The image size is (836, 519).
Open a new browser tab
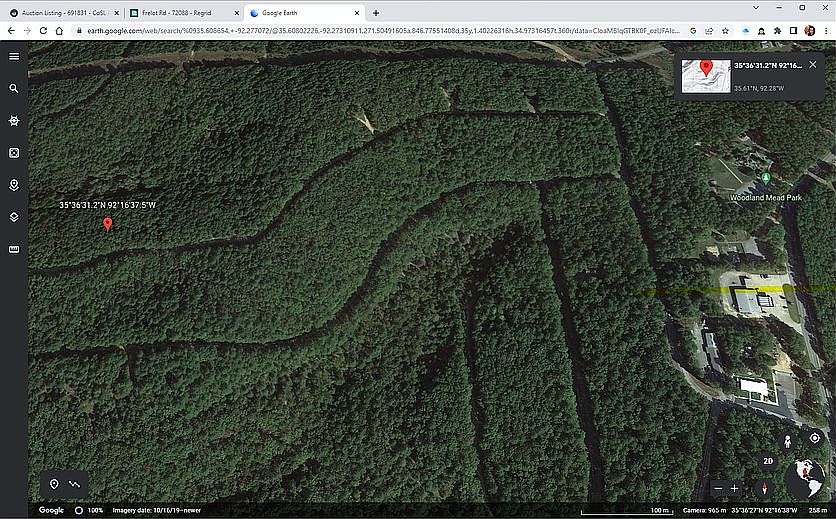pos(376,13)
